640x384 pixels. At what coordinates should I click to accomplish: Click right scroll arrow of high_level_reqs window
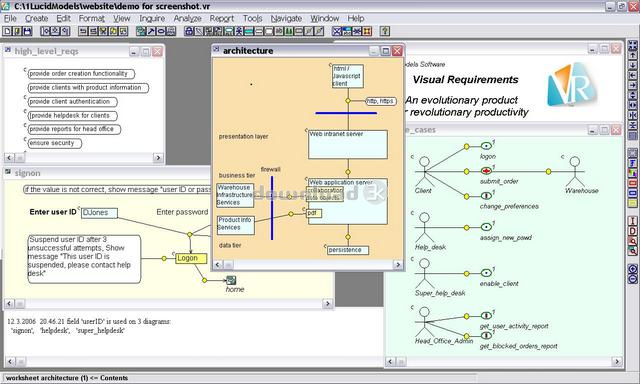[x=158, y=158]
